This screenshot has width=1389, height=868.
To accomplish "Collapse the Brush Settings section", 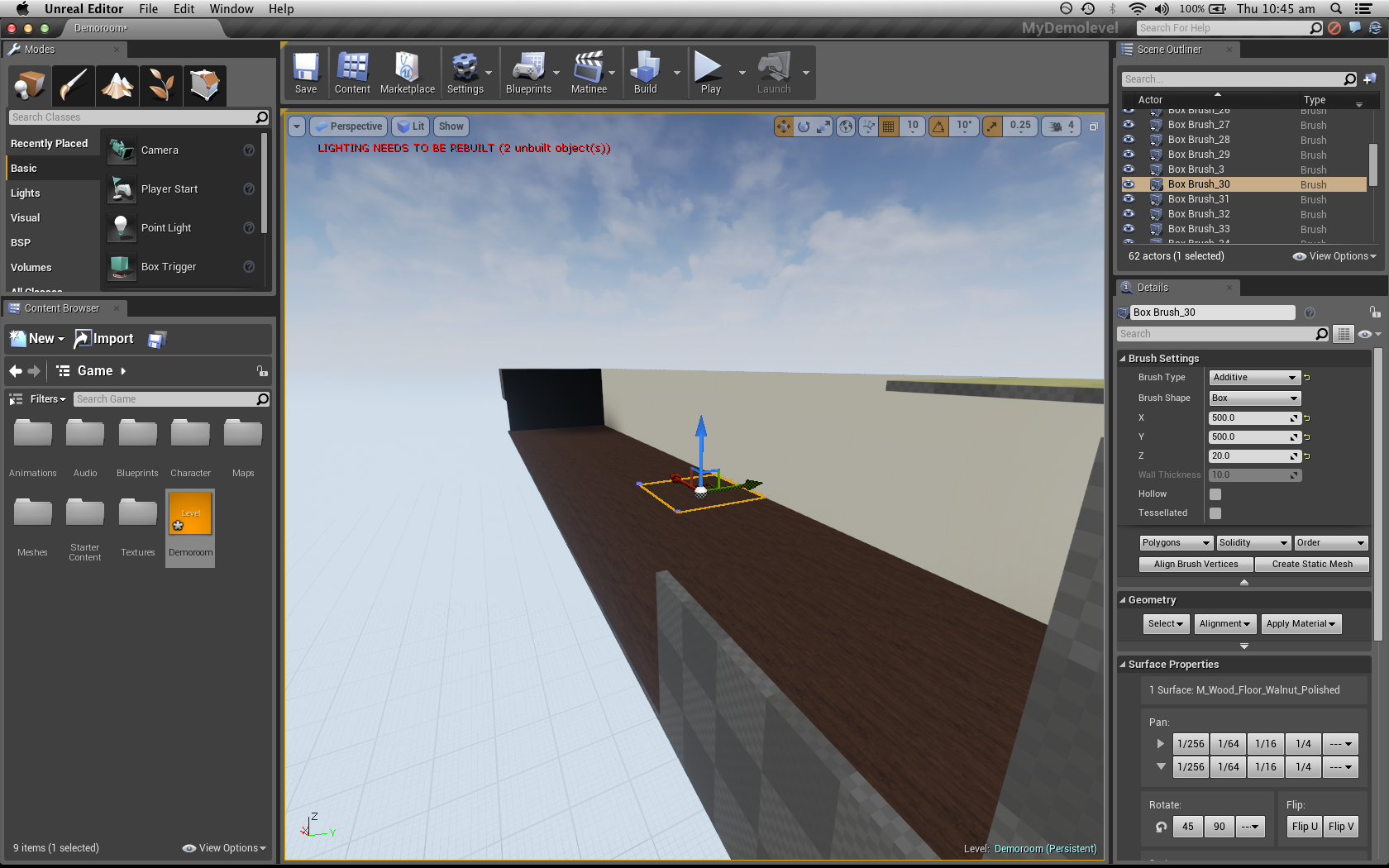I will pyautogui.click(x=1123, y=359).
